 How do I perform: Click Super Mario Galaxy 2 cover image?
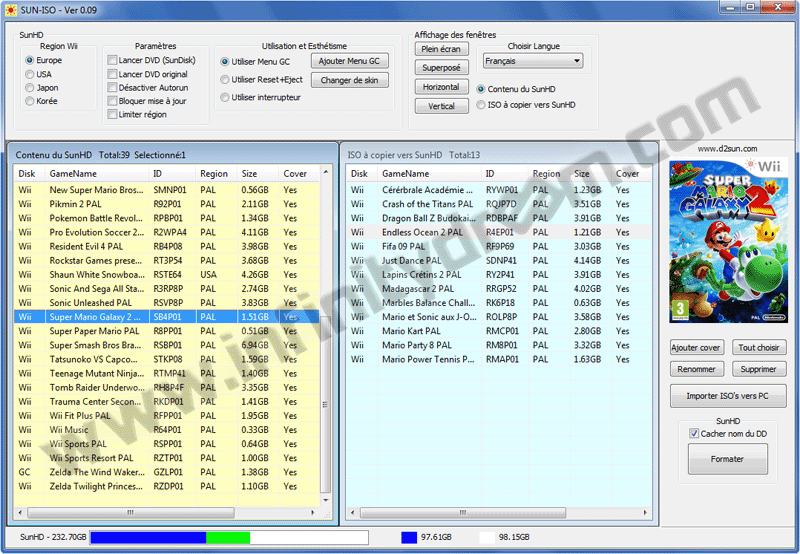click(728, 241)
